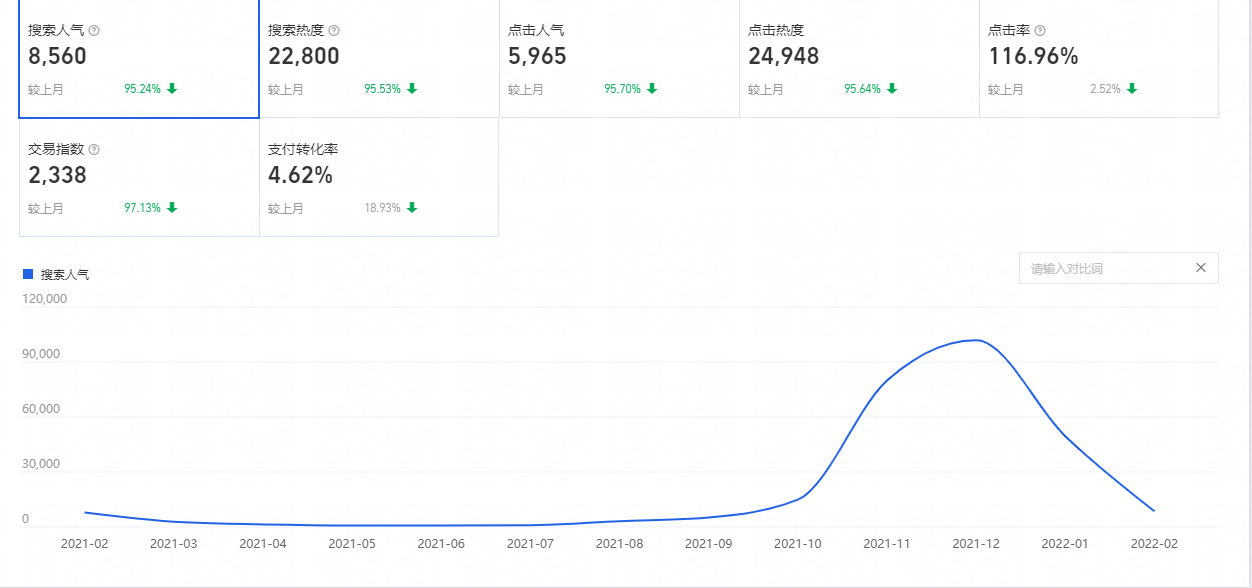Click the help icon beside 交易指数
The height and width of the screenshot is (588, 1252).
click(x=94, y=150)
